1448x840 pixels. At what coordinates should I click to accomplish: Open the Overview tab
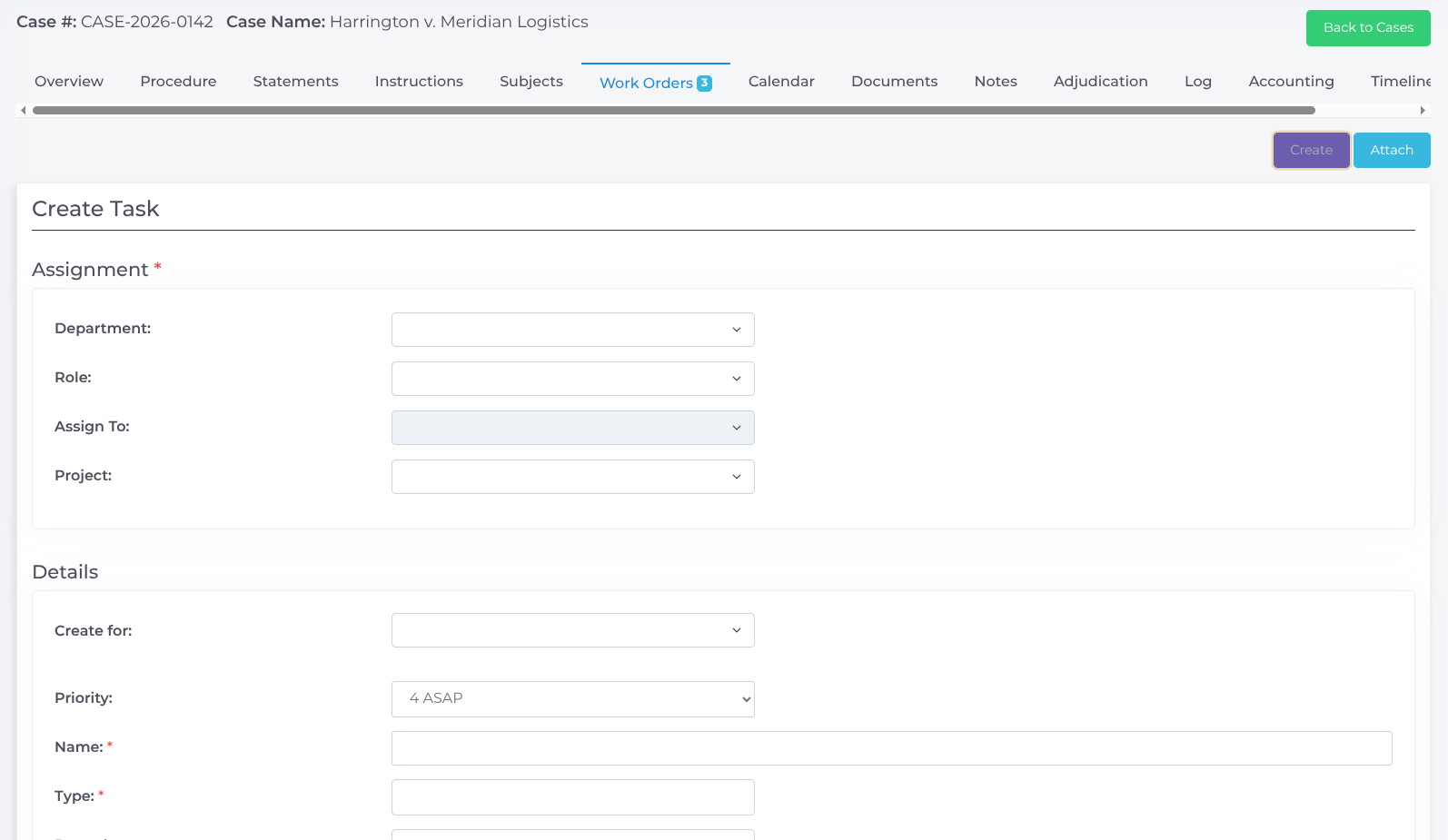point(69,82)
